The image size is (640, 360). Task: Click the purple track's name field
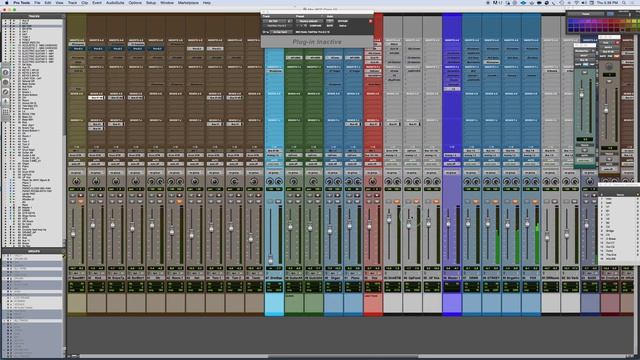pos(452,278)
